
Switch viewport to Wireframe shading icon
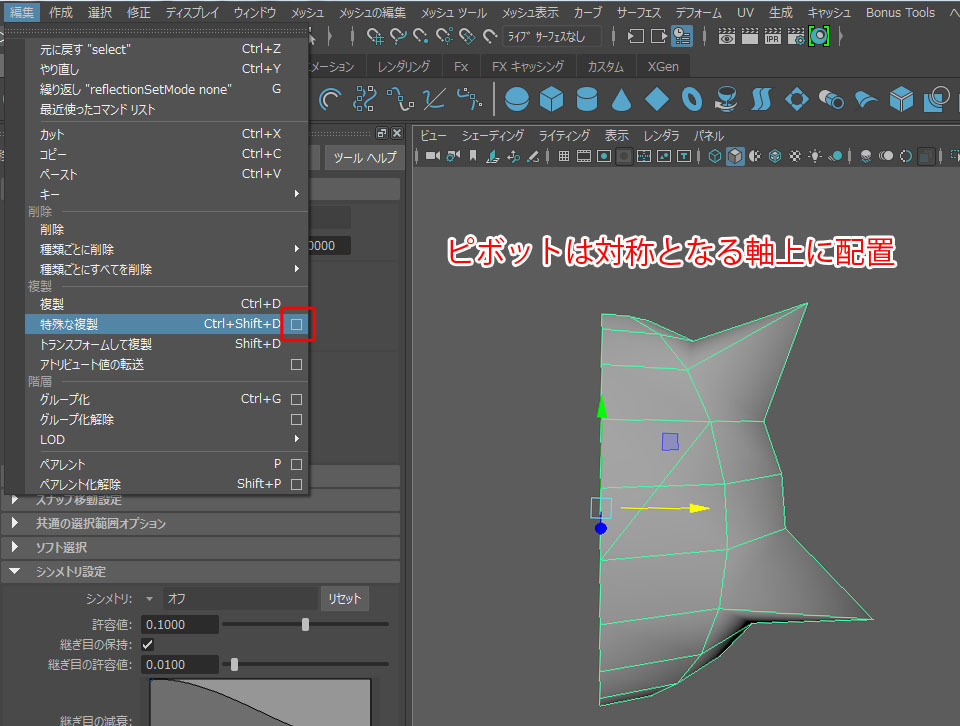tap(714, 156)
